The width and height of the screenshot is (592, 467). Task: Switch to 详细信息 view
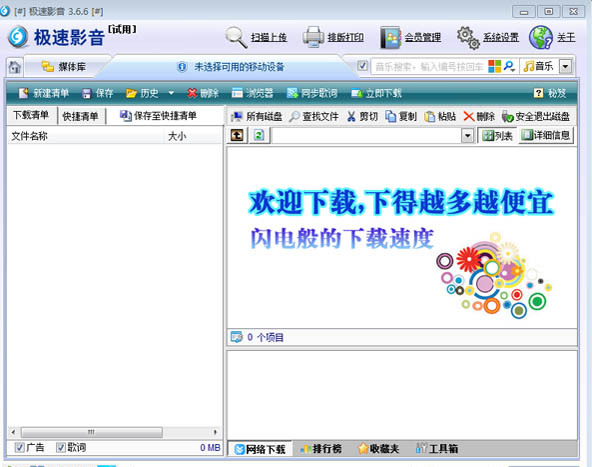pos(546,135)
